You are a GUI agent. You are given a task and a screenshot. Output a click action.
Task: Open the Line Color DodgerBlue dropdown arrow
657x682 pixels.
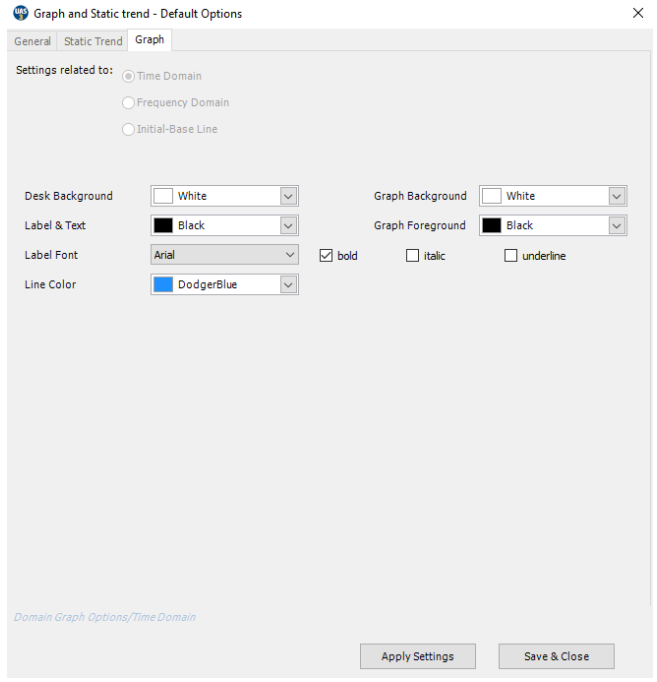(288, 285)
